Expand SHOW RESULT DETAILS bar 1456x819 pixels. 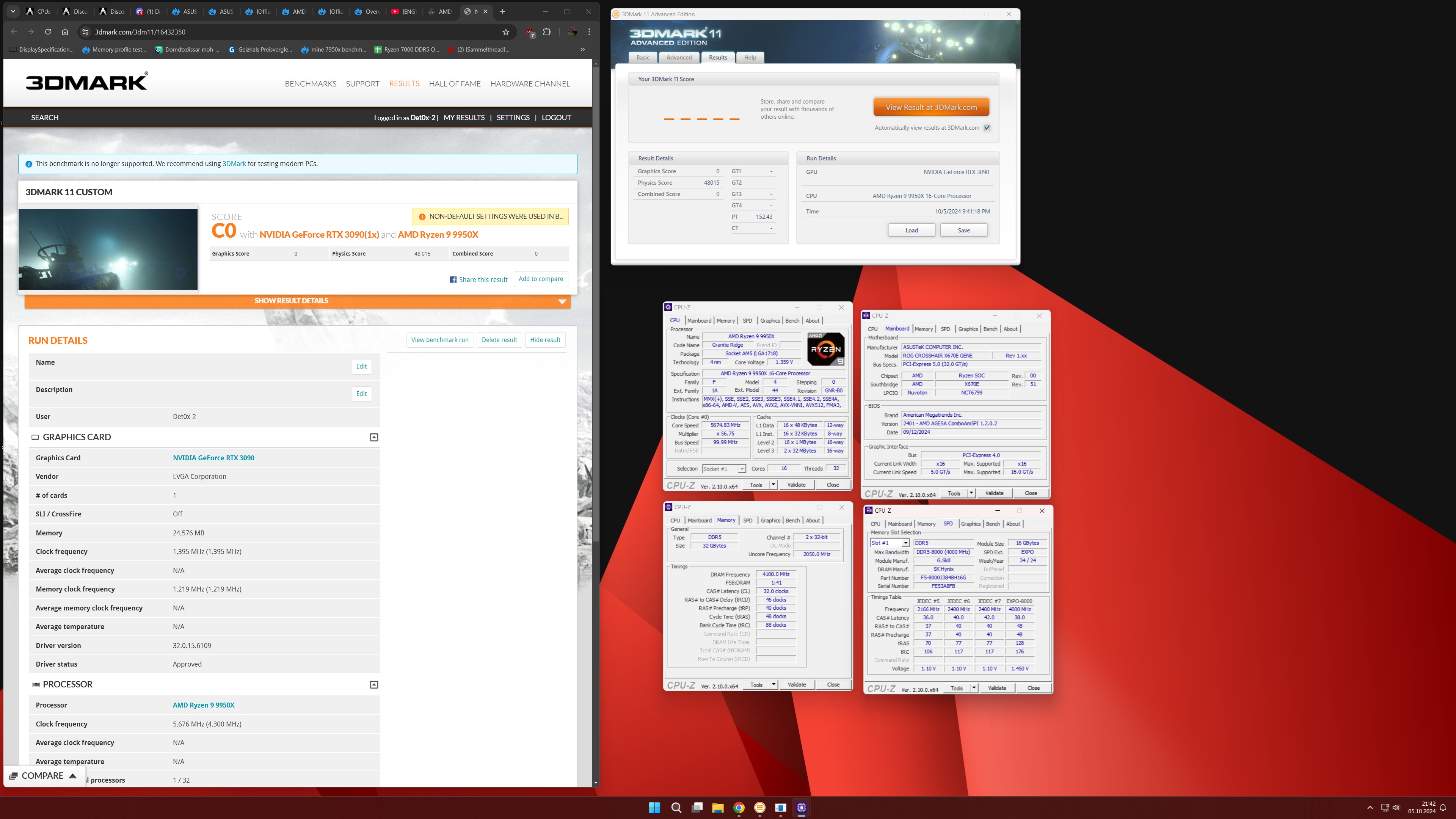pyautogui.click(x=297, y=301)
